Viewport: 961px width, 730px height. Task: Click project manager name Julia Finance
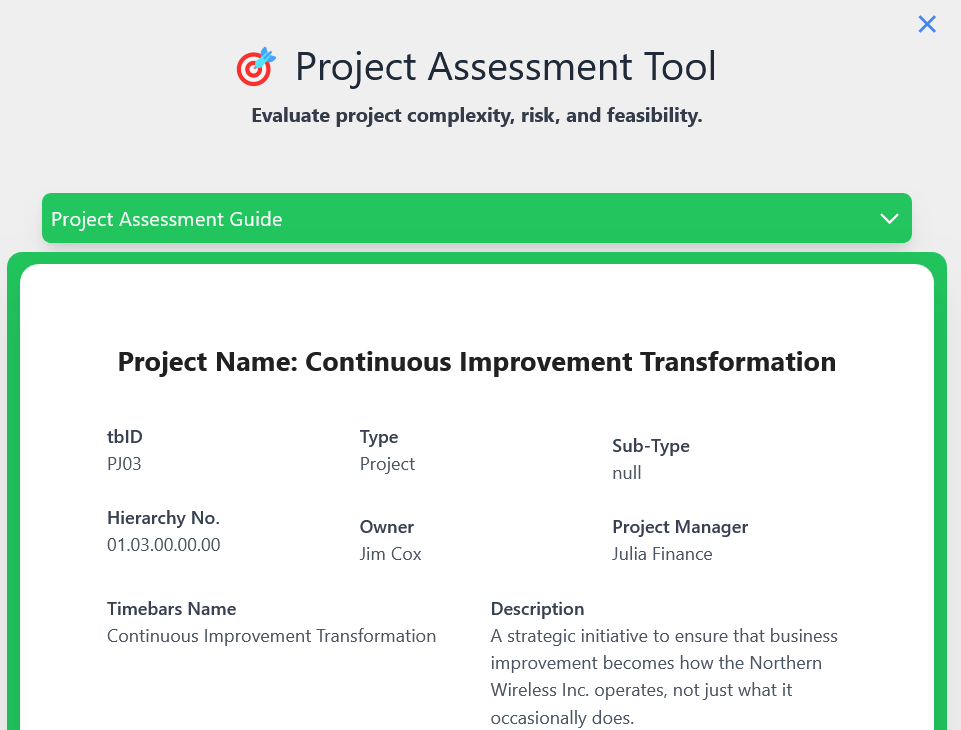point(662,554)
